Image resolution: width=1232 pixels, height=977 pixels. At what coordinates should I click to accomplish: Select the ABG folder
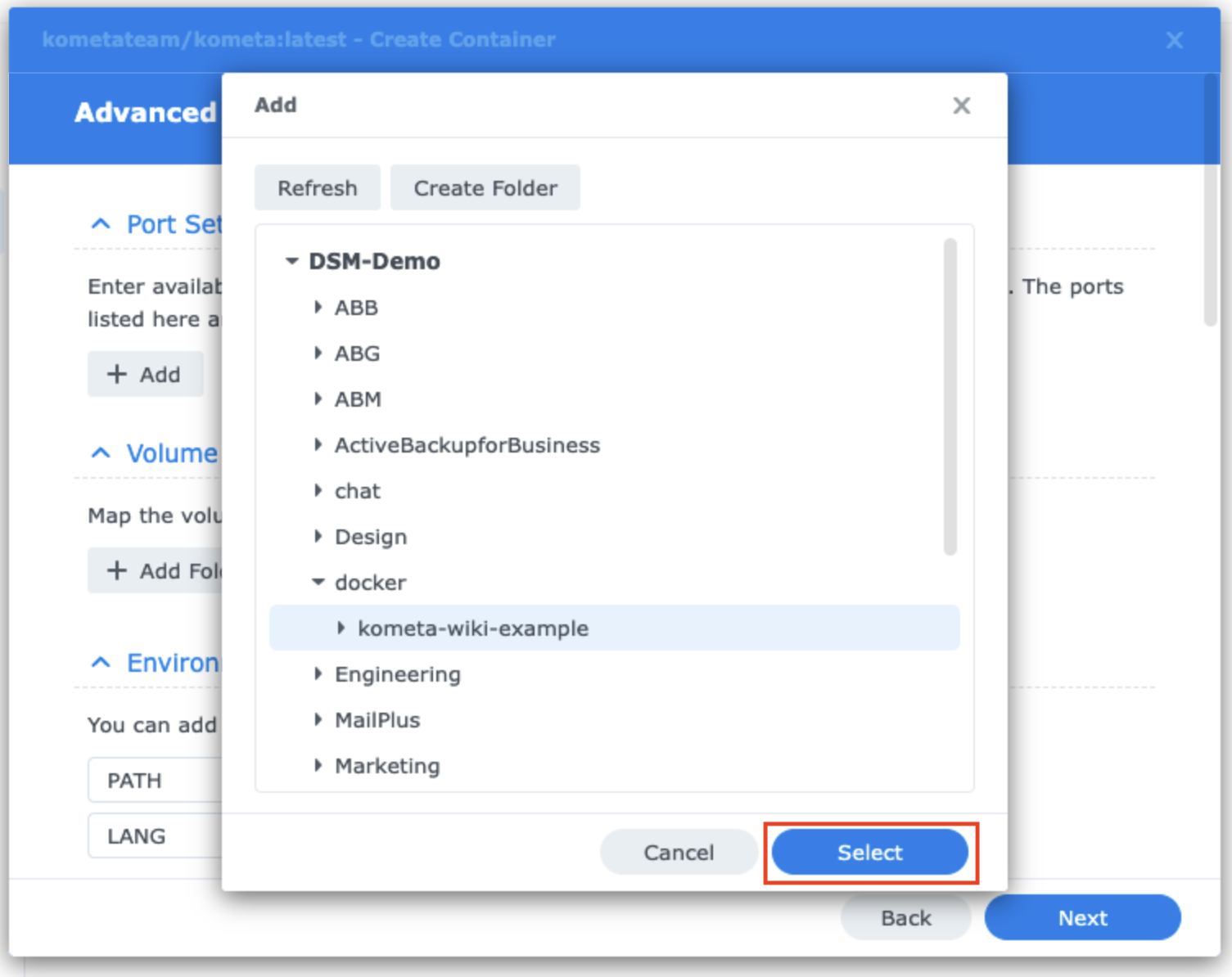coord(357,353)
